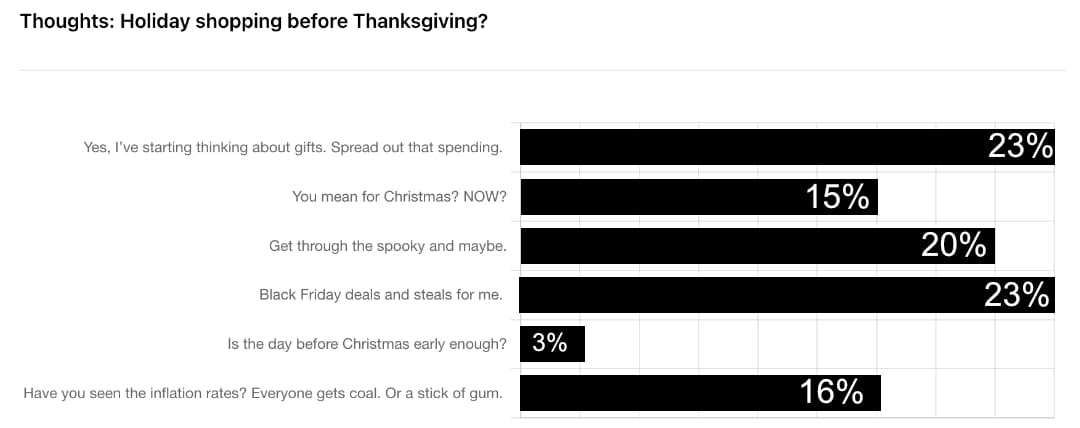Pick the 'Black Friday deals and steals' option
The width and height of the screenshot is (1080, 428).
click(x=380, y=295)
